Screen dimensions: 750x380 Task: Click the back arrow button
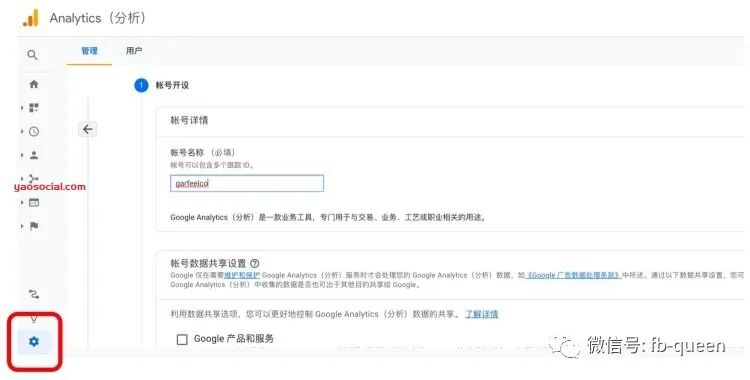88,129
